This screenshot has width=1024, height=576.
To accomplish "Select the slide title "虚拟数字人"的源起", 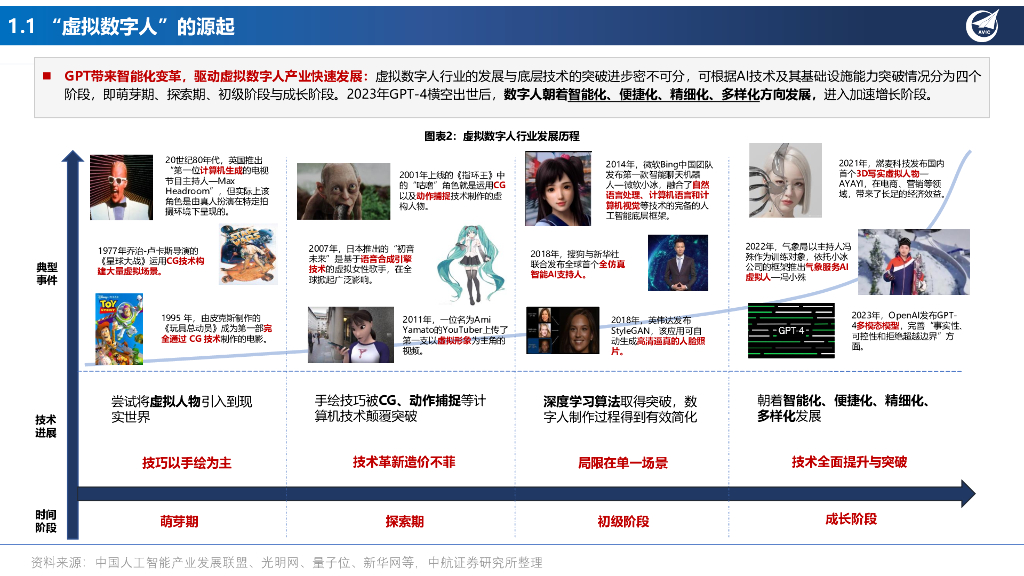I will point(142,27).
